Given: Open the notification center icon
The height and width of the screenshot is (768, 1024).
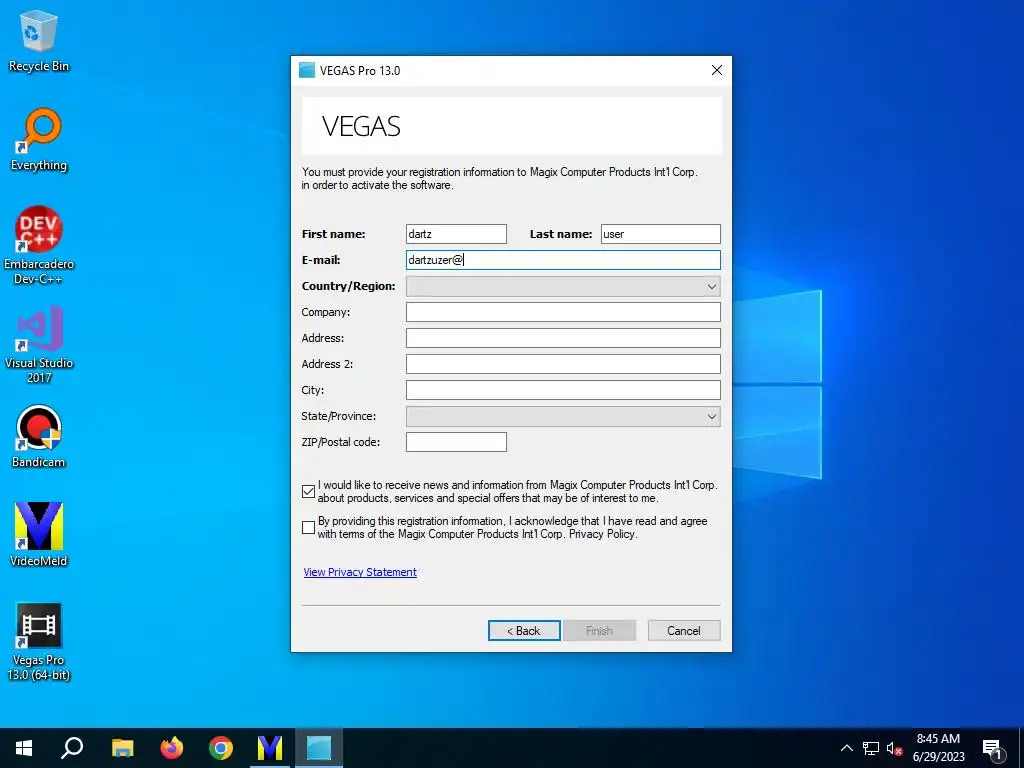Looking at the screenshot, I should pyautogui.click(x=992, y=748).
